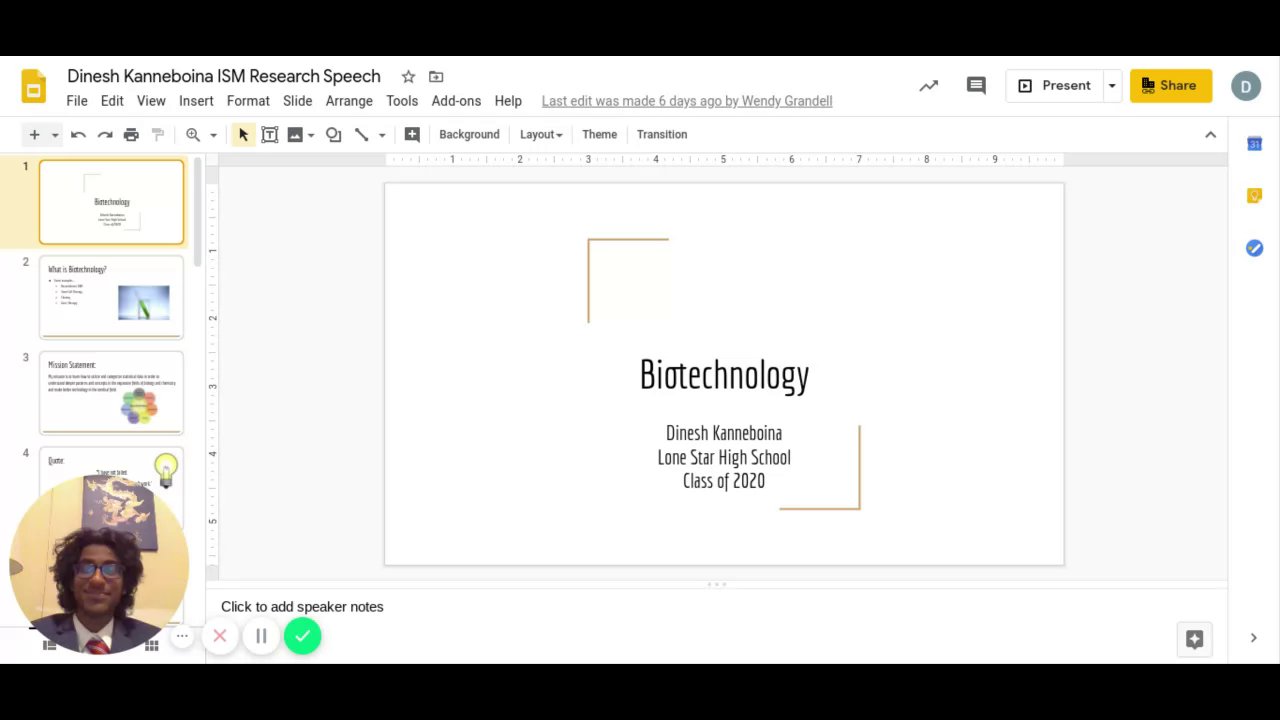Activate the paint format tool

pyautogui.click(x=157, y=134)
